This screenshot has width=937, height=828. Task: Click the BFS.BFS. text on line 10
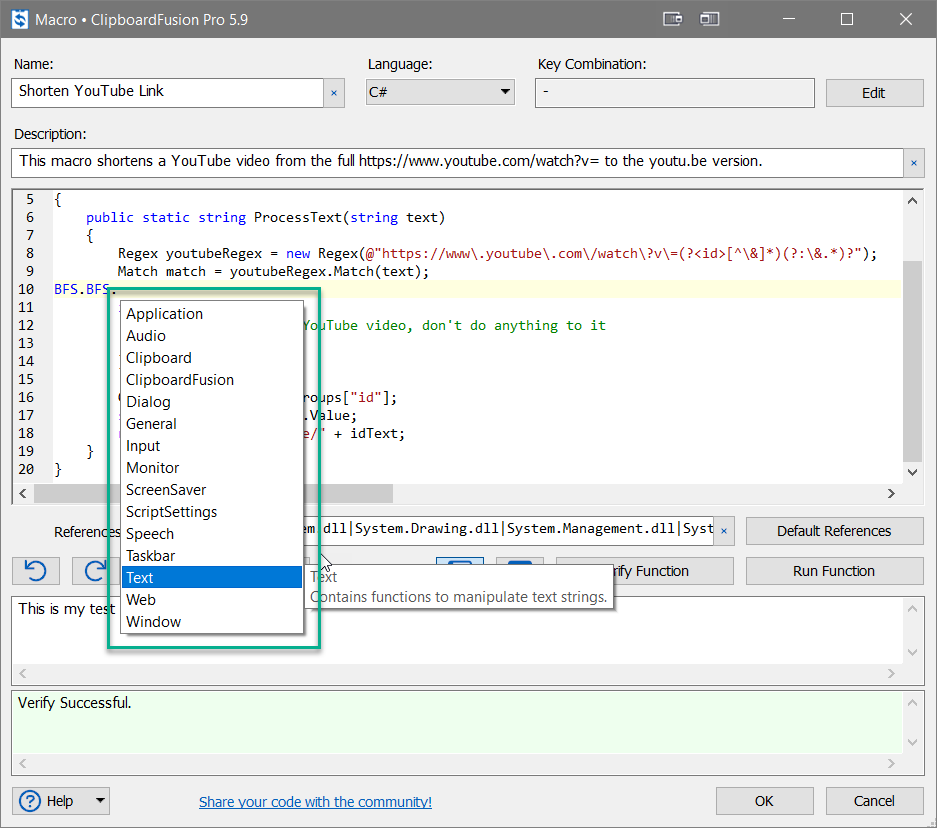coord(85,289)
